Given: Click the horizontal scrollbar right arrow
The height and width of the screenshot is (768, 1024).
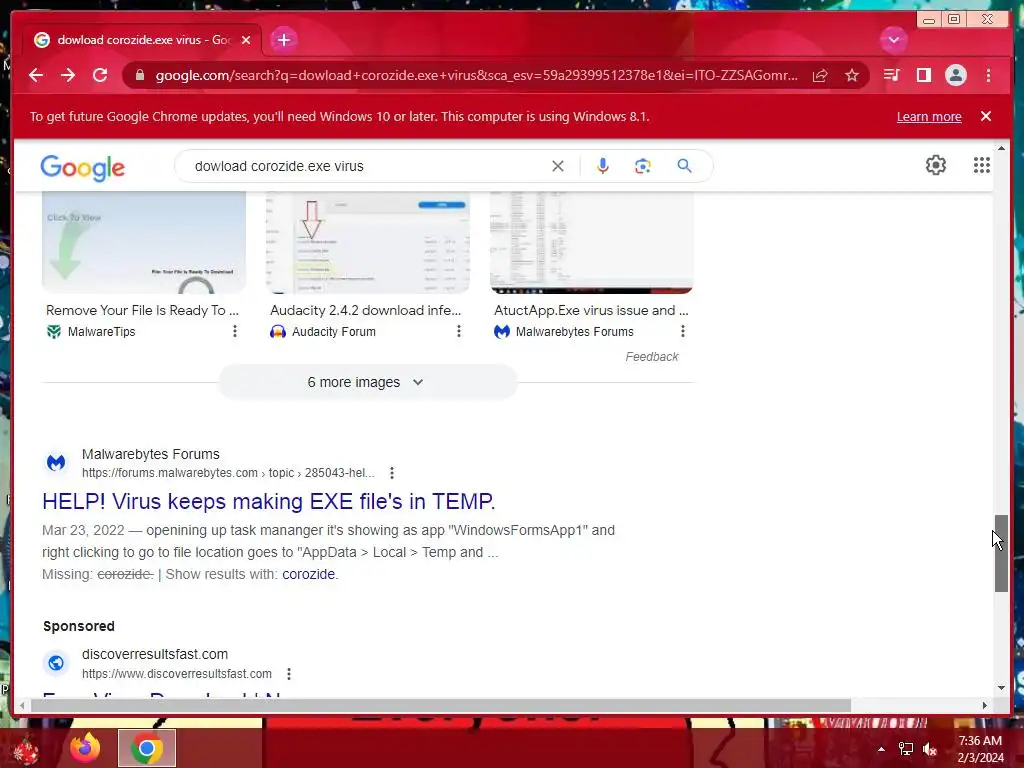Looking at the screenshot, I should [x=985, y=705].
